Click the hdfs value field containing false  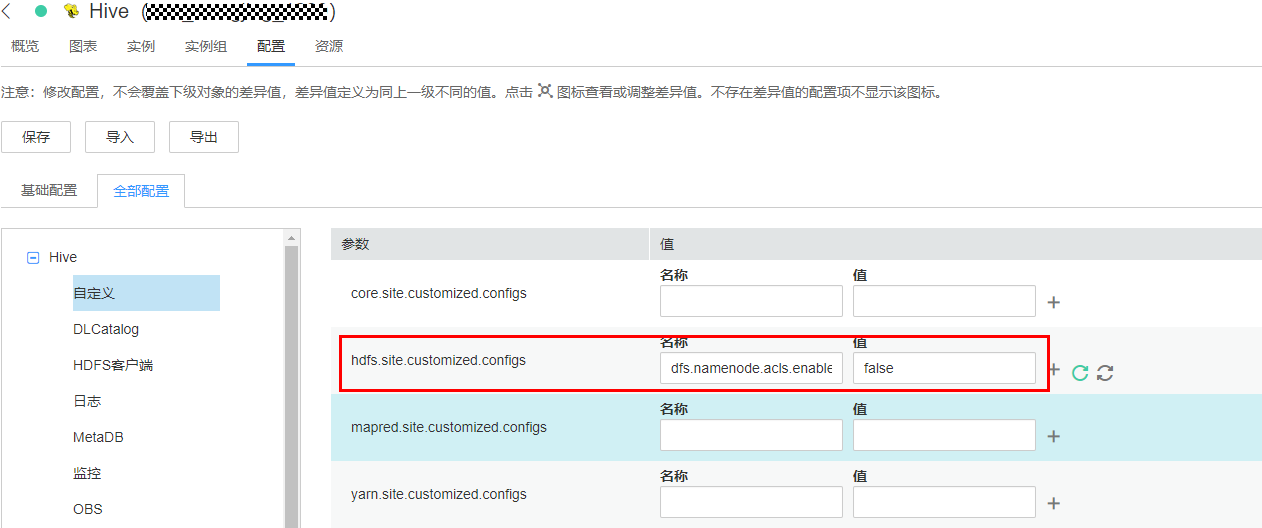point(944,368)
